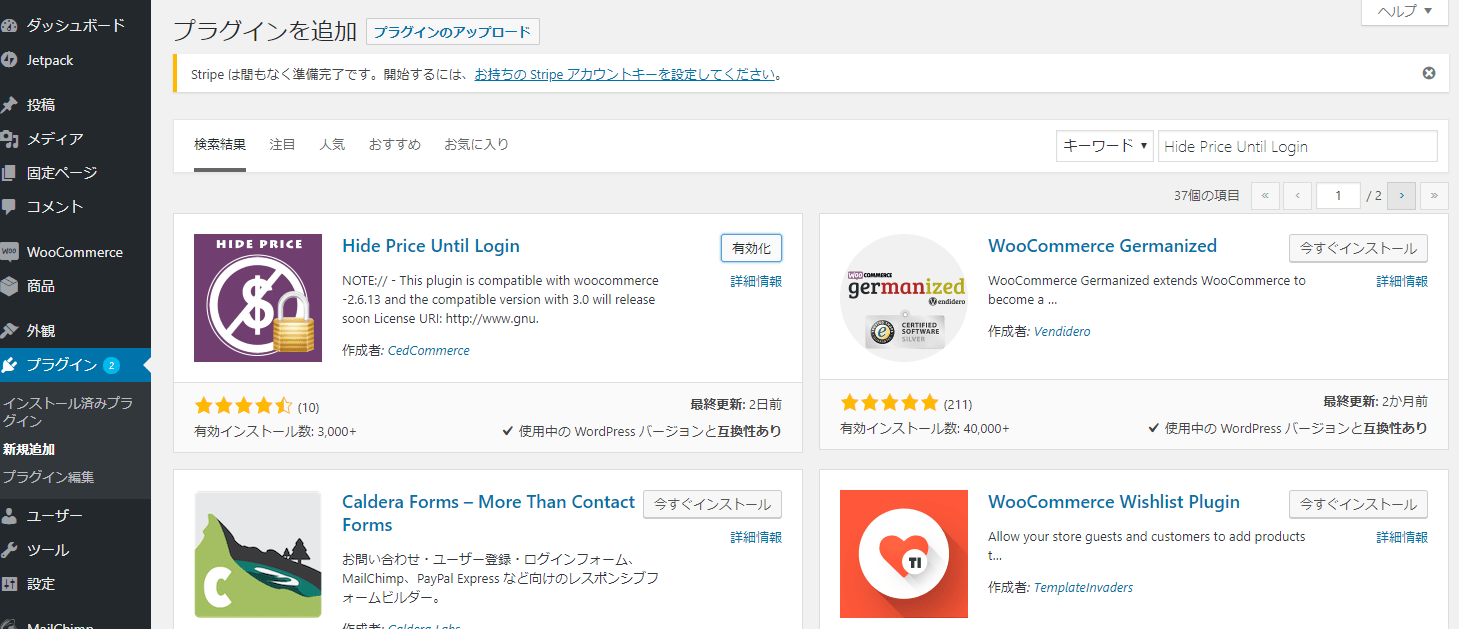1459x629 pixels.
Task: Click the wrench icon beside ツール
Action: point(9,550)
